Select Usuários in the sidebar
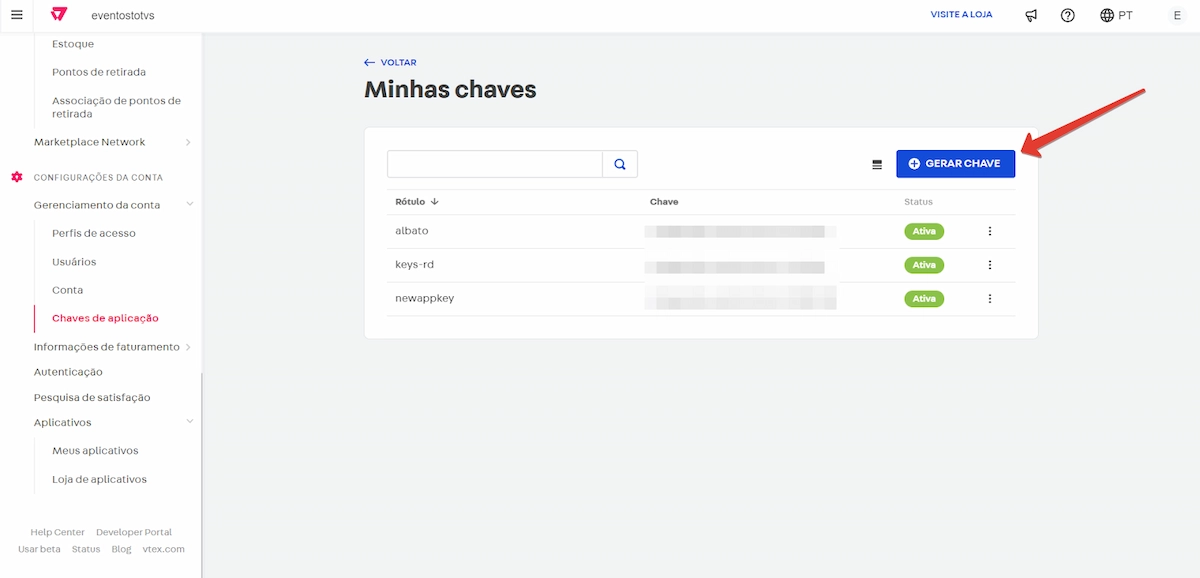Image resolution: width=1200 pixels, height=578 pixels. [x=74, y=262]
